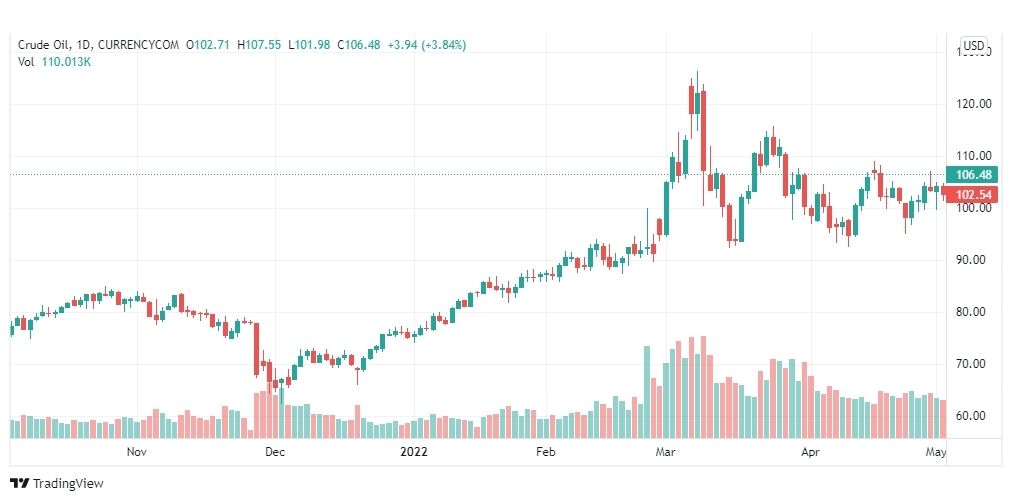The height and width of the screenshot is (501, 1012).
Task: Open the USD currency selector
Action: pos(973,45)
